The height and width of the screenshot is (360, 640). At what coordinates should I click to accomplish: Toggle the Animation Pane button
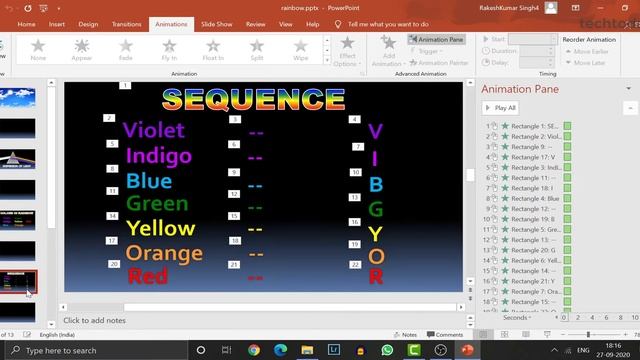(436, 40)
